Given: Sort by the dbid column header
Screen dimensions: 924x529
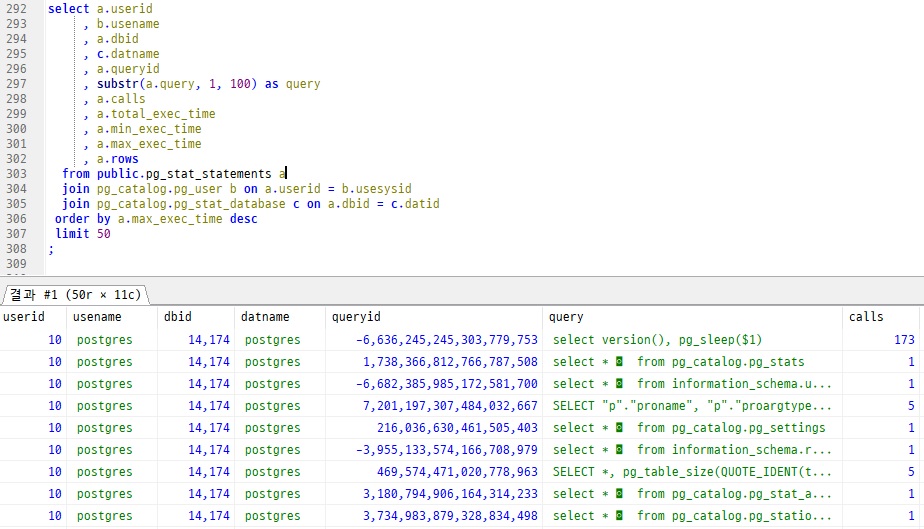Looking at the screenshot, I should tap(196, 317).
